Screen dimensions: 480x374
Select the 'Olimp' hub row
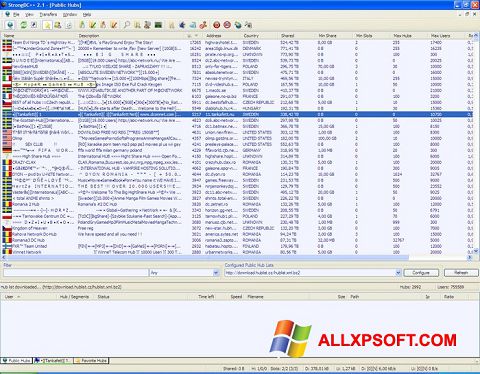[237, 138]
